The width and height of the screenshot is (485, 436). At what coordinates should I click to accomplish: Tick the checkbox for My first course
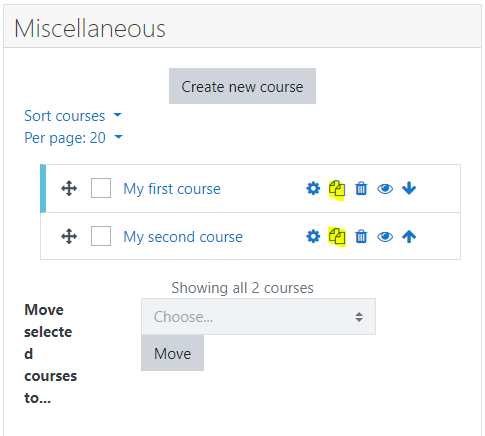click(x=101, y=188)
